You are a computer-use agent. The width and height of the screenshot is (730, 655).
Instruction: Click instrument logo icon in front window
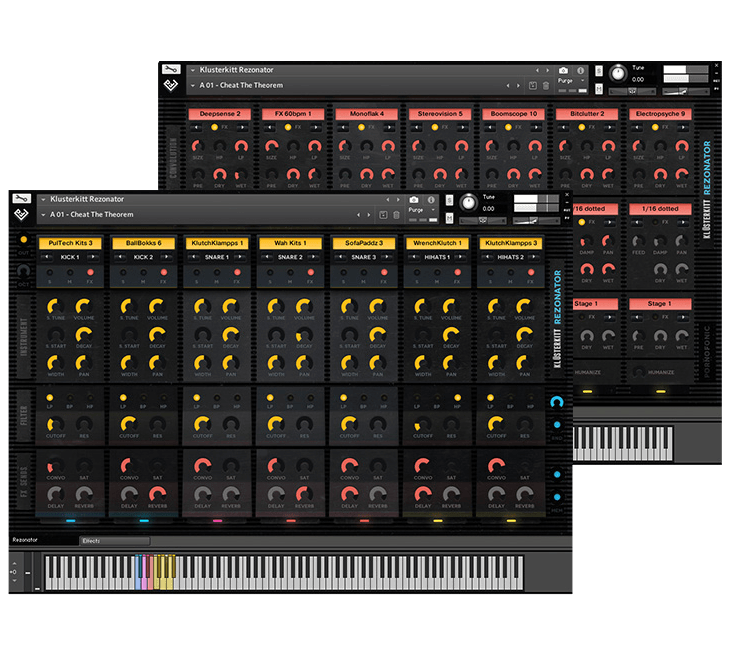(x=21, y=214)
